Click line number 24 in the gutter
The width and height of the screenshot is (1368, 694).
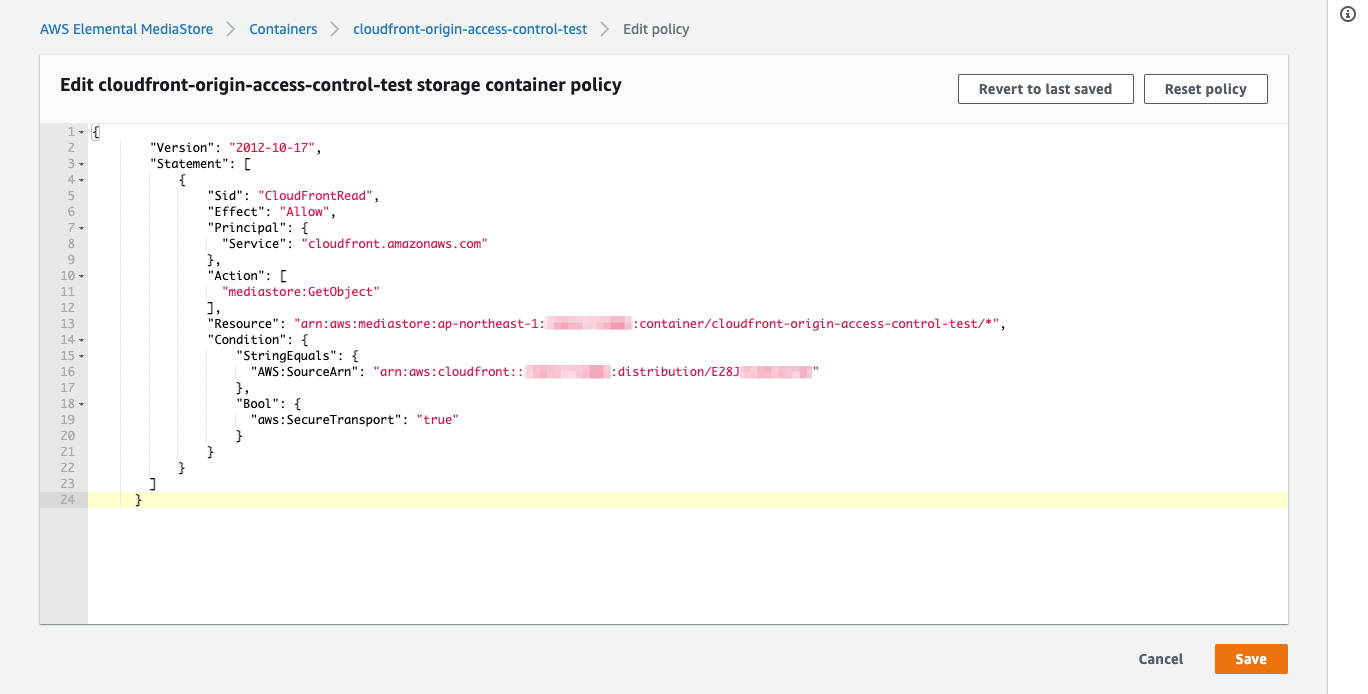[68, 500]
